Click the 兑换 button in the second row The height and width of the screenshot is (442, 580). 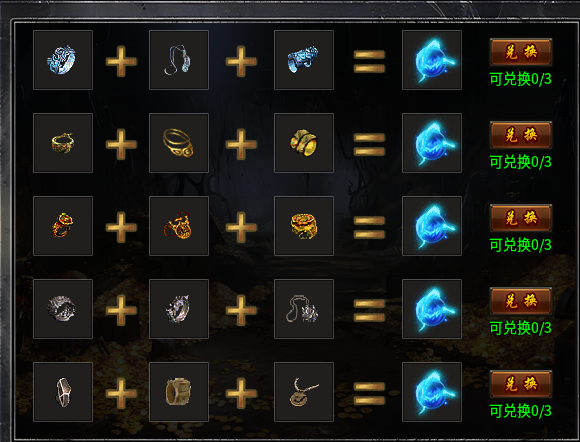coord(521,135)
